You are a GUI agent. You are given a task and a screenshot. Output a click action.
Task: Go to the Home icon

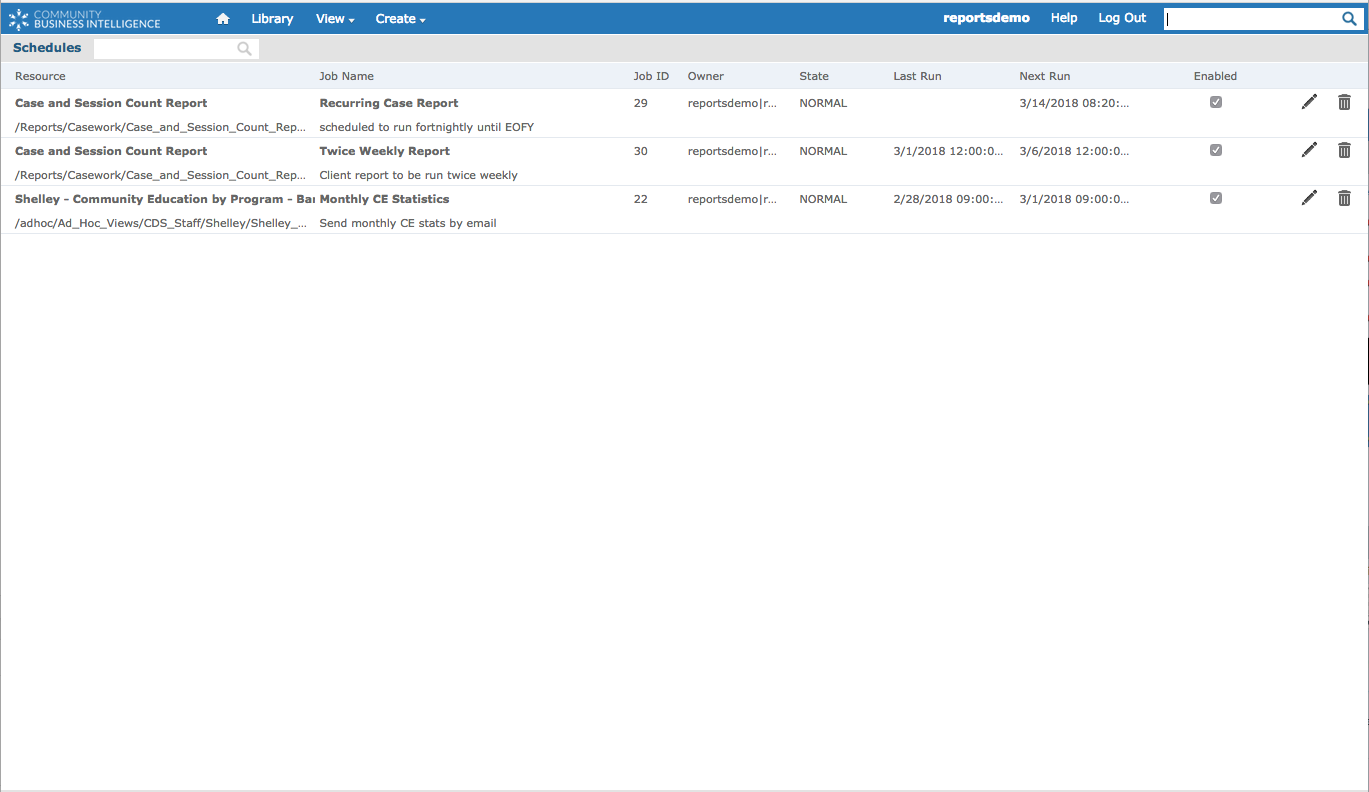223,18
